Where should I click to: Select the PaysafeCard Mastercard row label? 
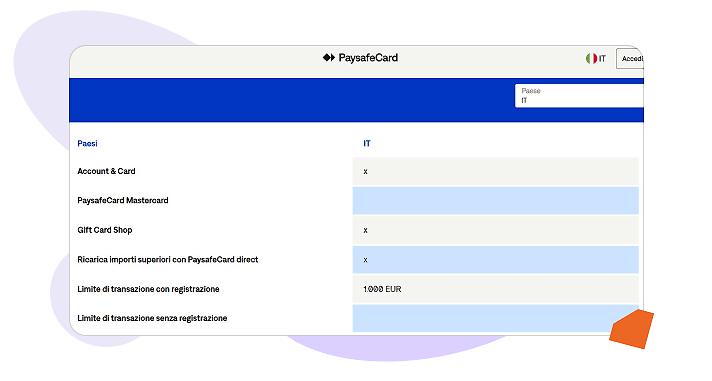(x=123, y=200)
